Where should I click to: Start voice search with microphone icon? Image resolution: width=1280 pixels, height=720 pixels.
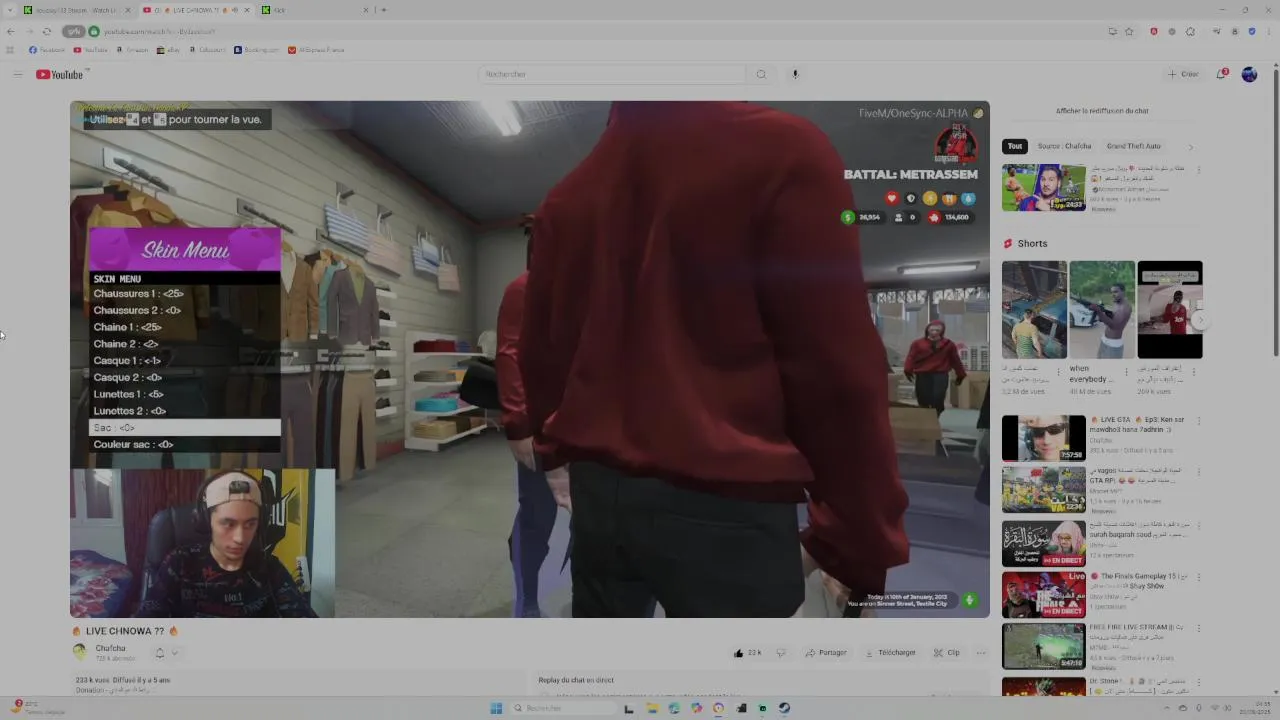click(795, 74)
